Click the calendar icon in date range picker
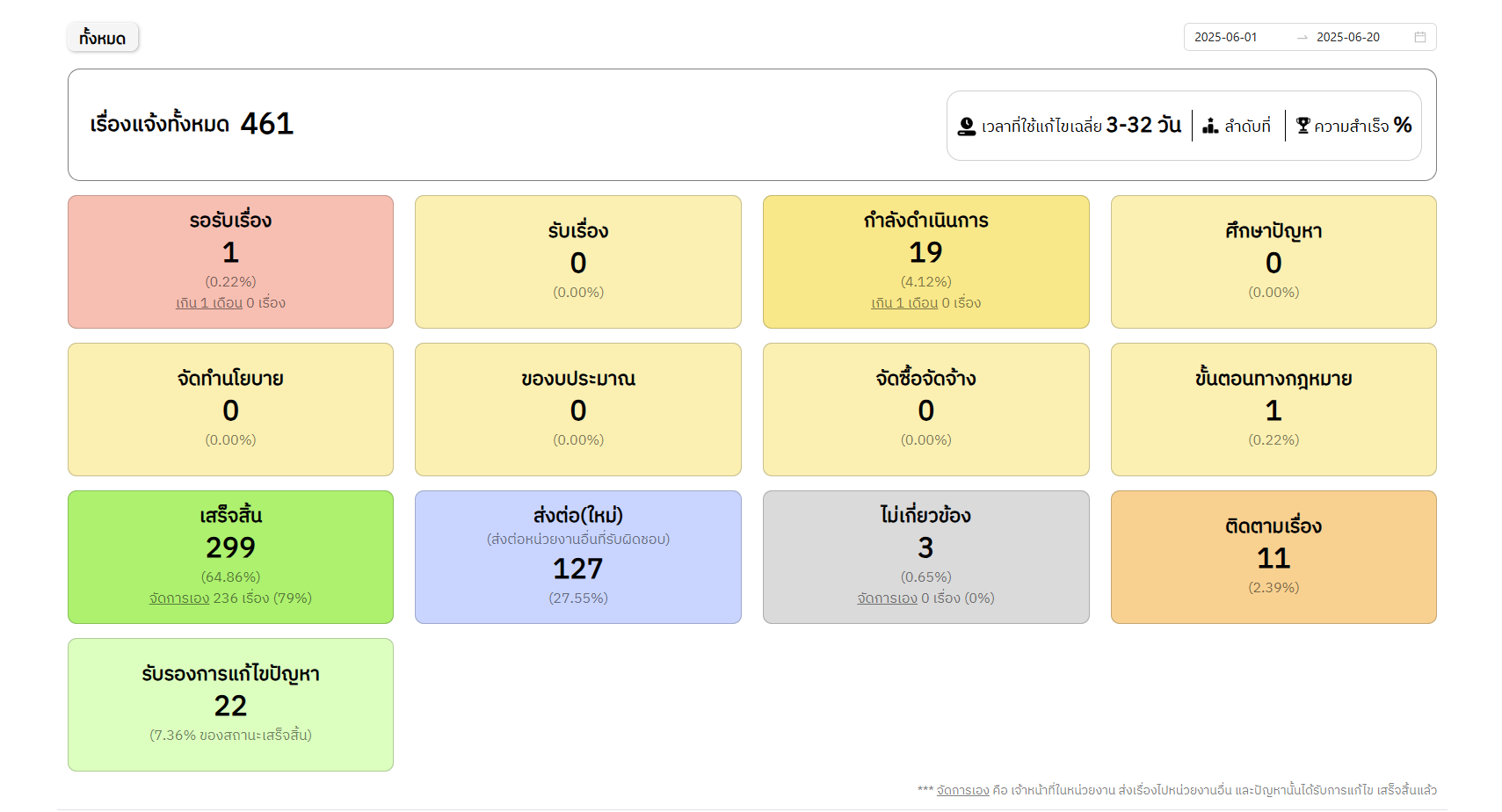The height and width of the screenshot is (812, 1502). 1419,37
